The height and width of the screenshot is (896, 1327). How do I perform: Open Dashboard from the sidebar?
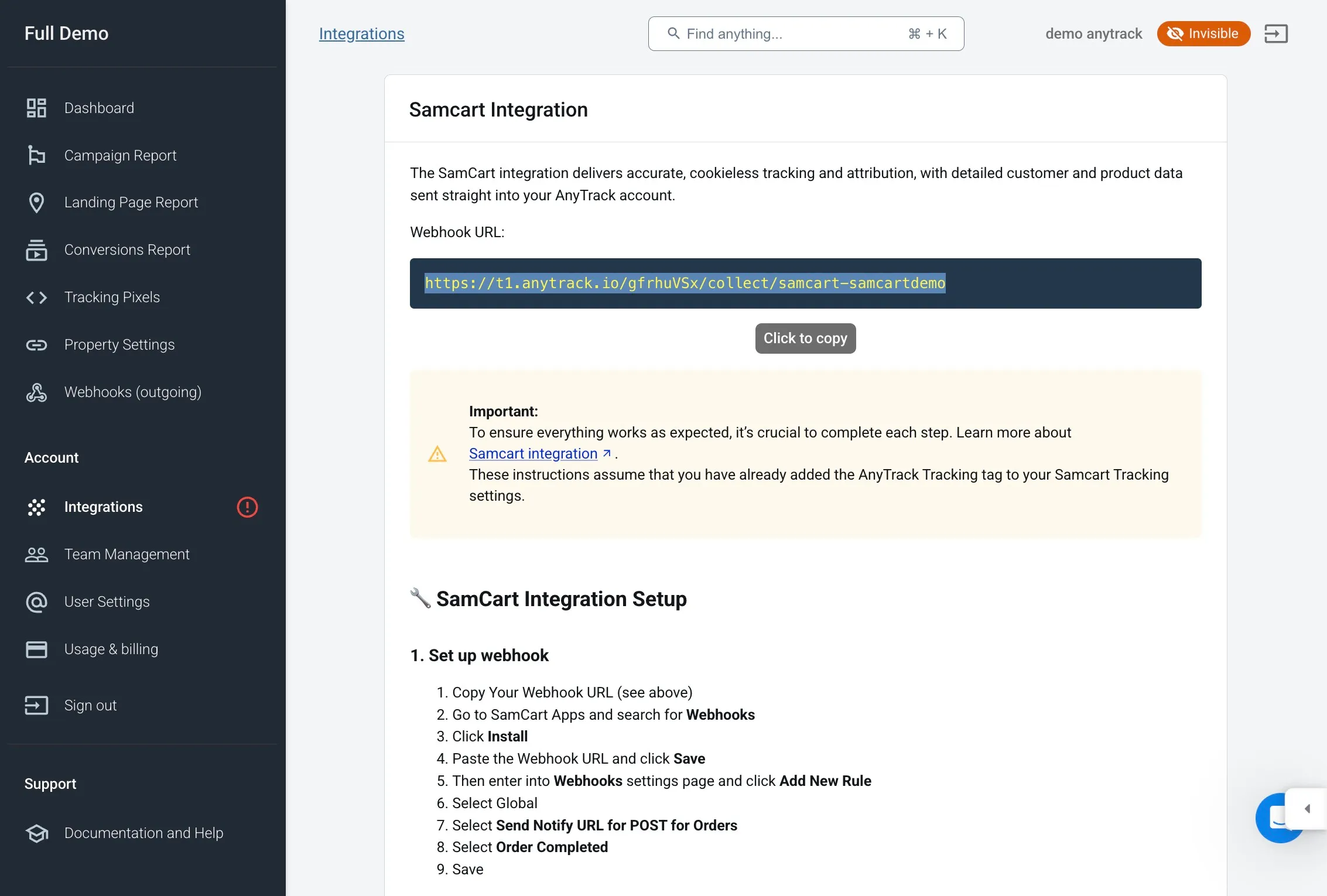(99, 108)
